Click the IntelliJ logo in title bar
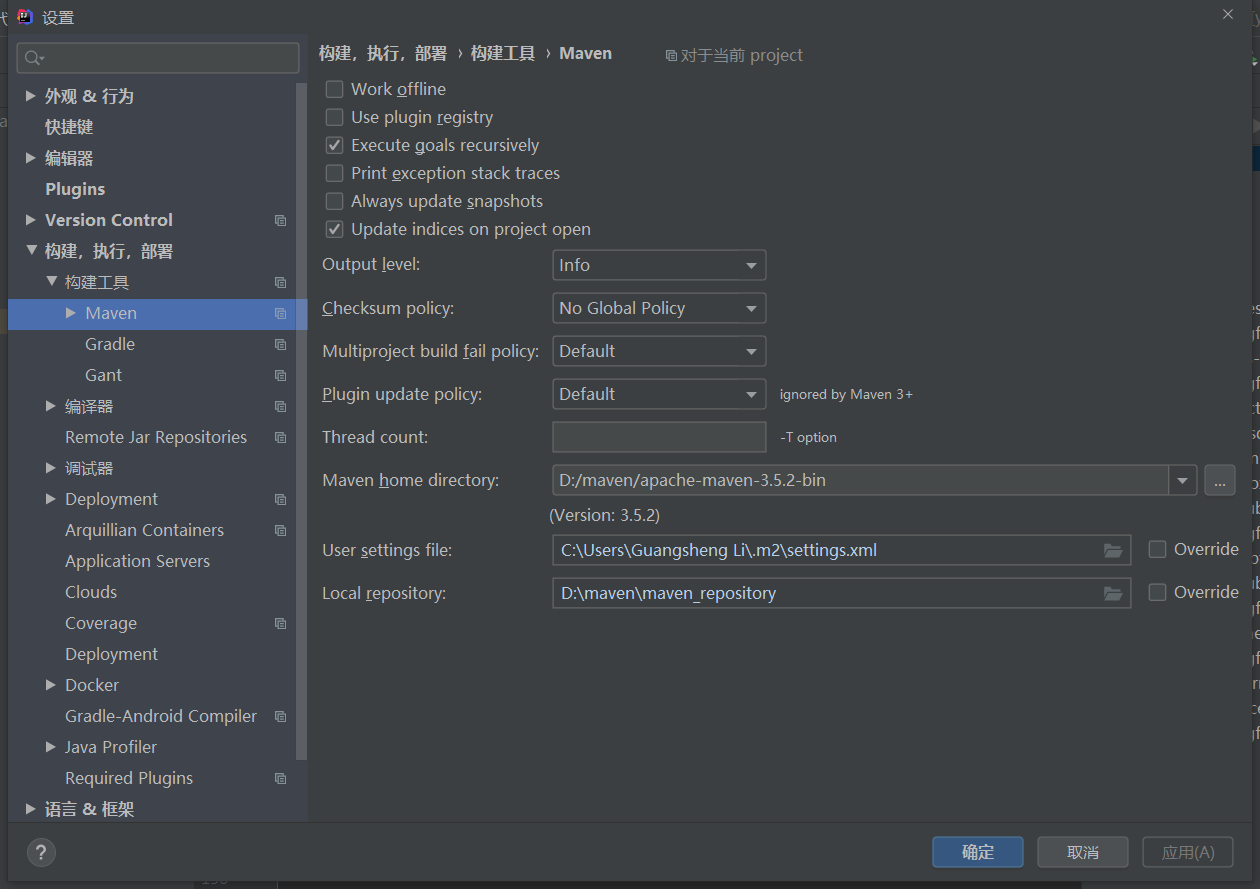The image size is (1260, 889). coord(25,16)
